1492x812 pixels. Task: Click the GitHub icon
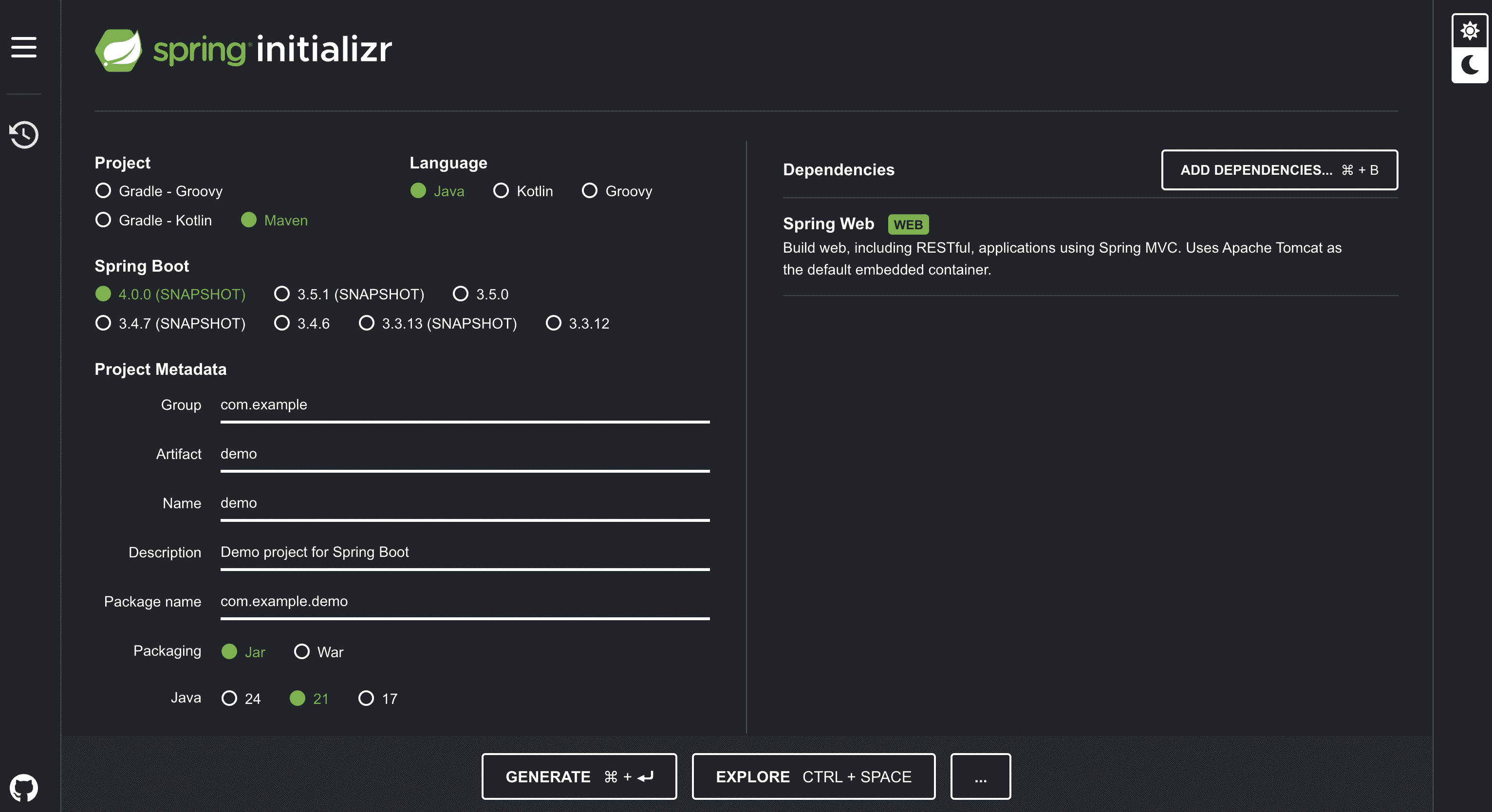[x=24, y=788]
